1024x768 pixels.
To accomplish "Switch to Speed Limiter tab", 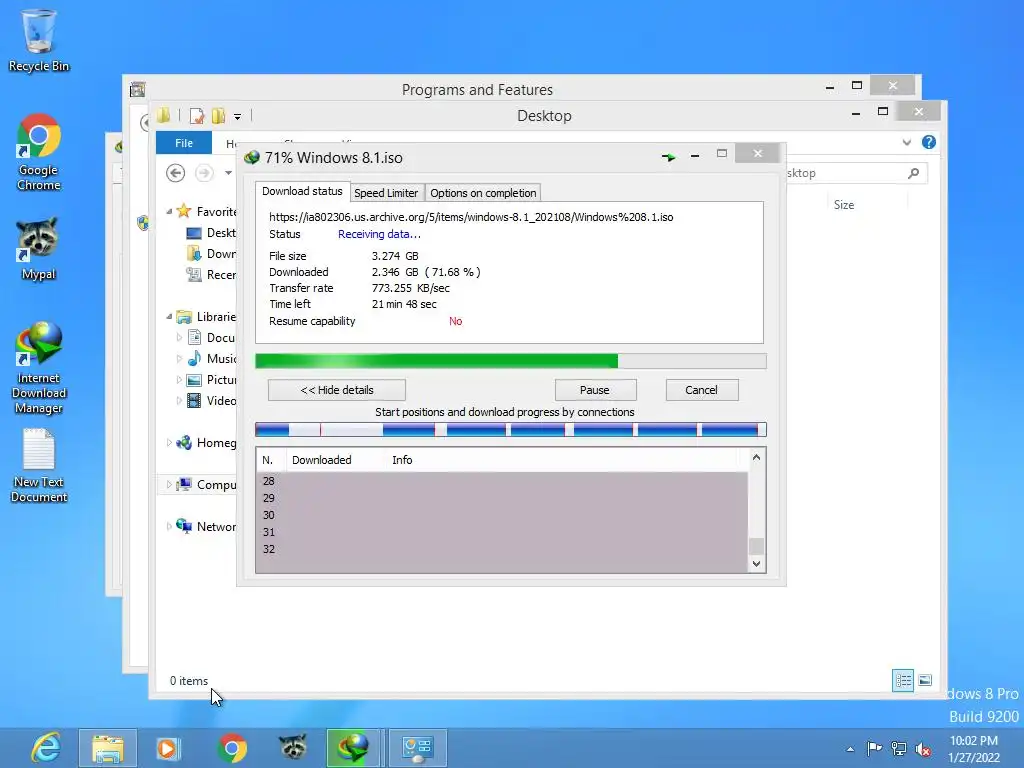I will pos(386,193).
